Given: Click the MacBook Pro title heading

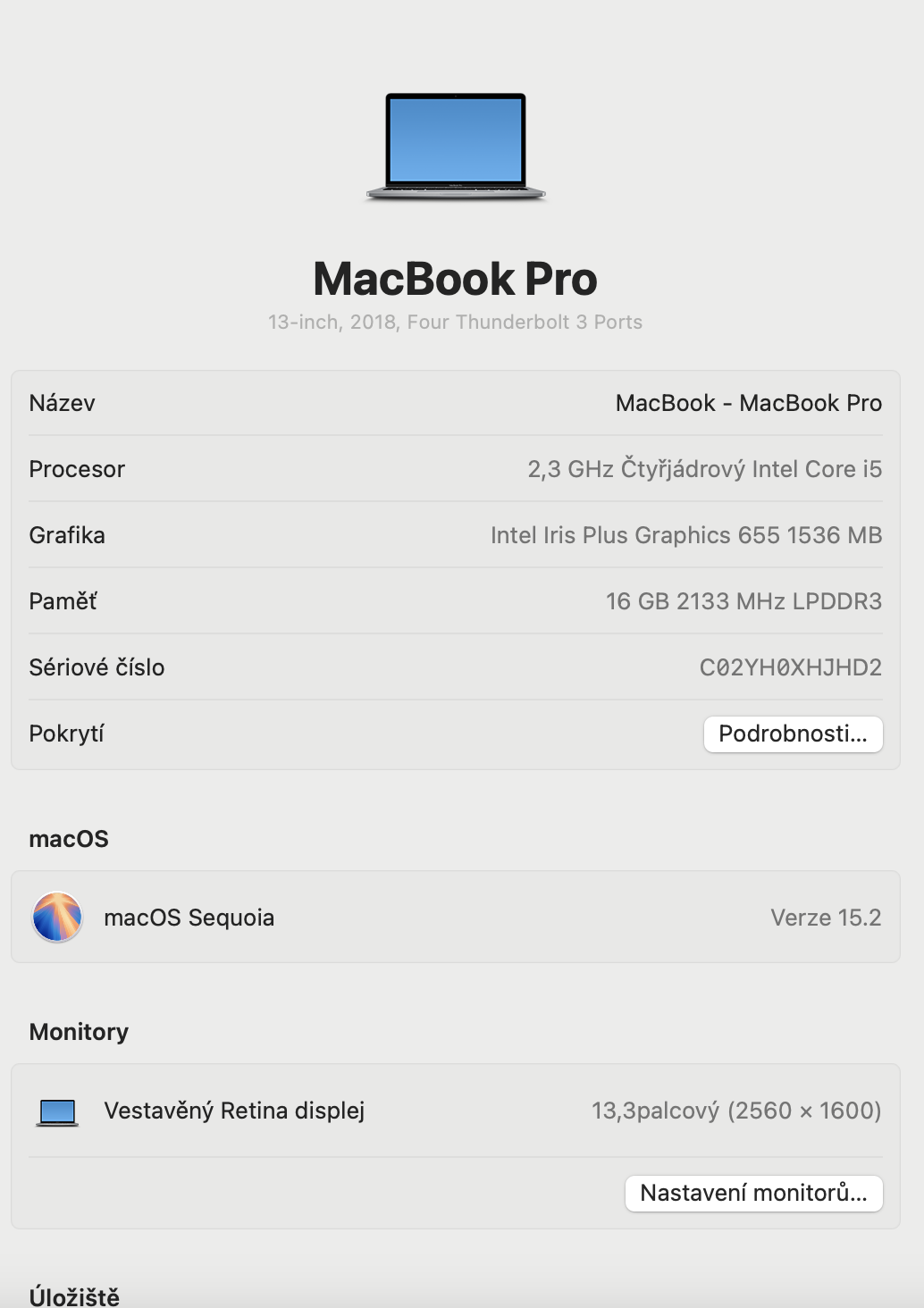Looking at the screenshot, I should pos(455,279).
